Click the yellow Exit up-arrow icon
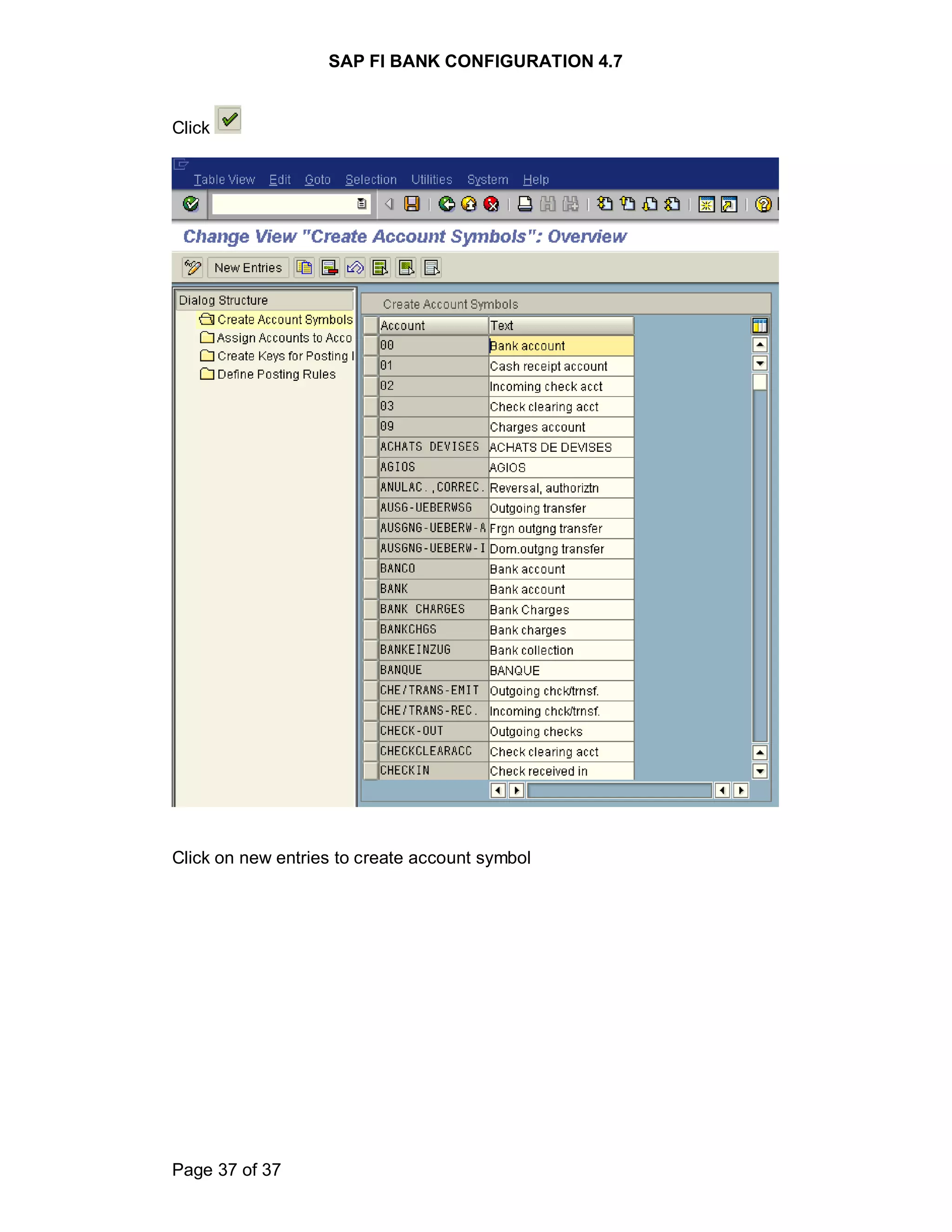 (469, 204)
